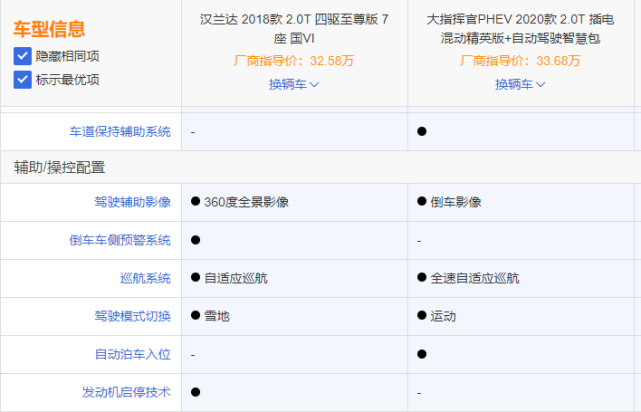Uncheck the 标示最优项 checkbox
Screen dimensions: 641x412
tap(22, 79)
